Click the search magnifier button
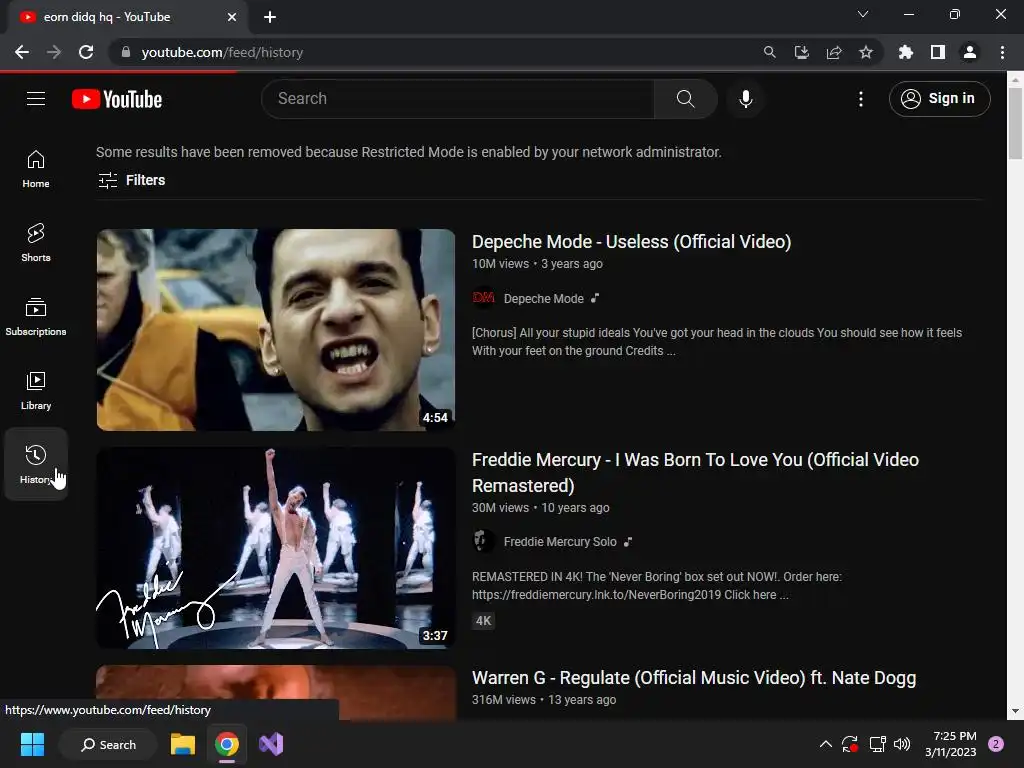1024x768 pixels. tap(685, 99)
